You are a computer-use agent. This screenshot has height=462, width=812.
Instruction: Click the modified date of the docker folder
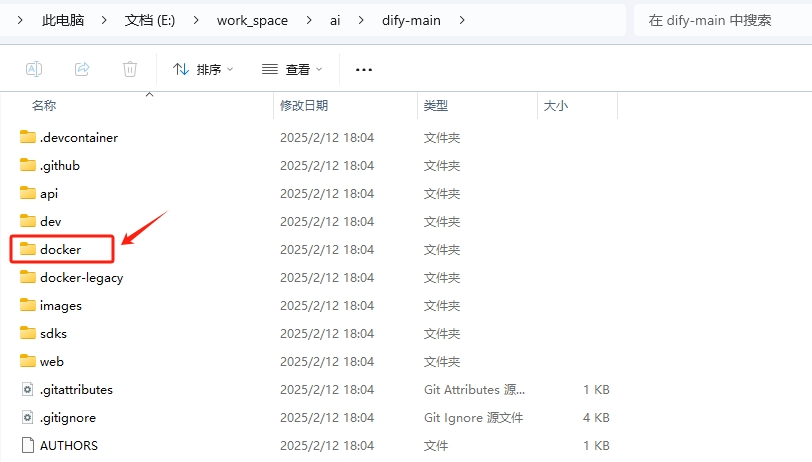[327, 250]
